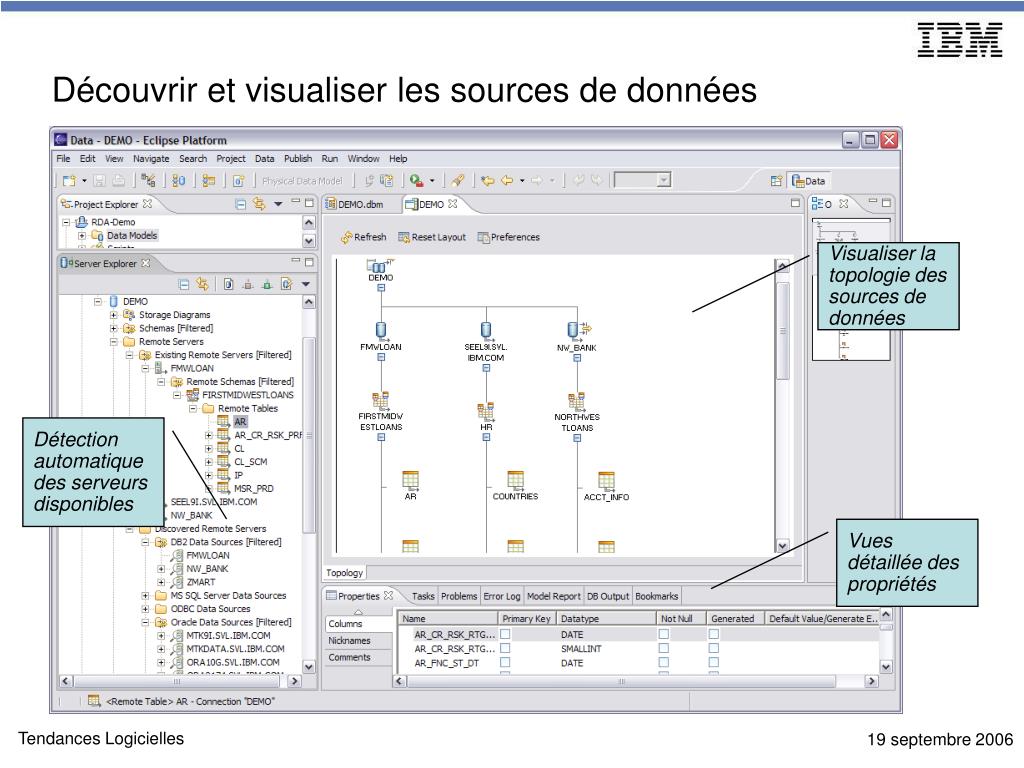Open the Run launch dropdown arrow
1024x768 pixels.
[x=432, y=181]
